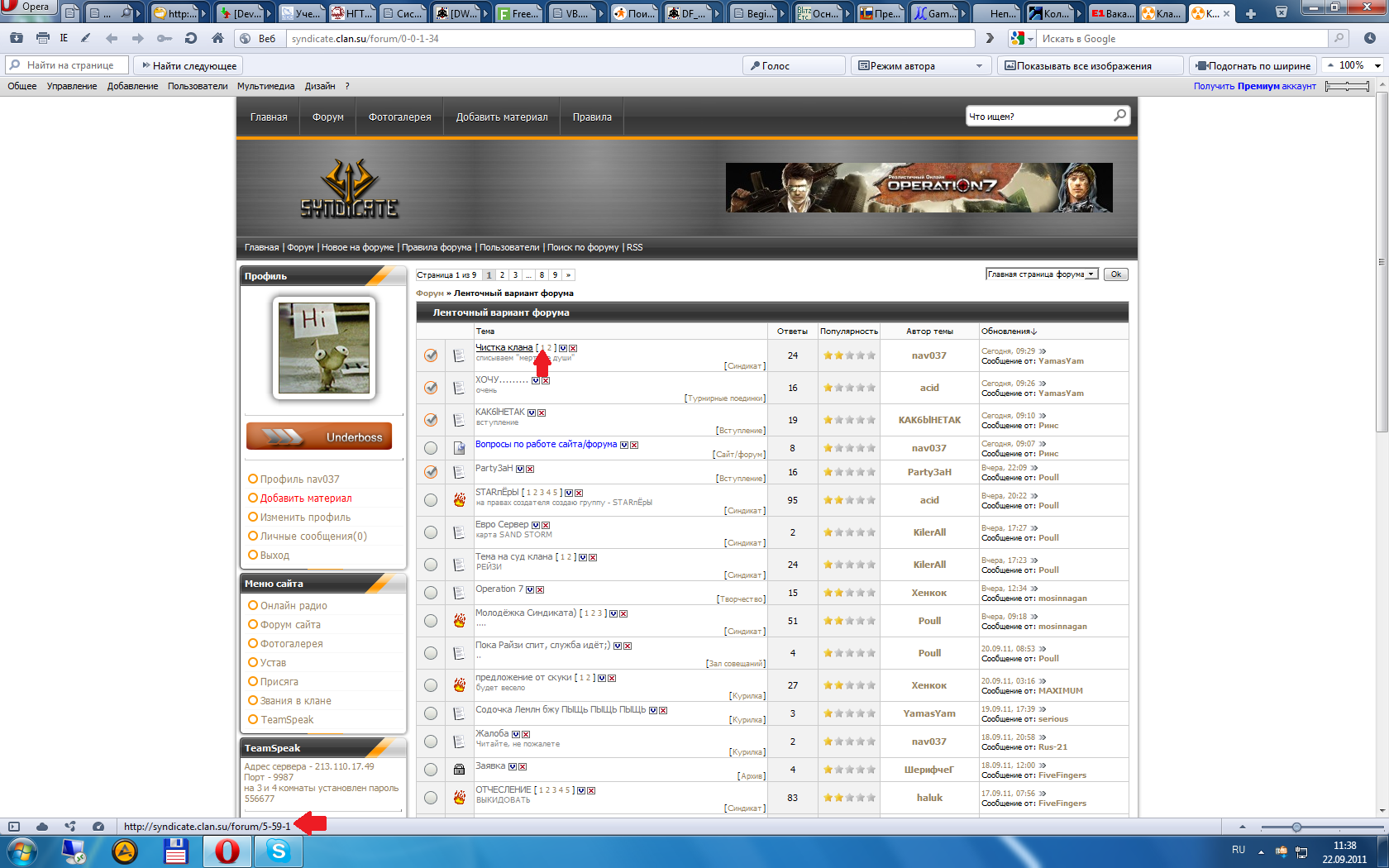Image resolution: width=1389 pixels, height=868 pixels.
Task: Switch to the 'Free...' browser tab
Action: [520, 13]
